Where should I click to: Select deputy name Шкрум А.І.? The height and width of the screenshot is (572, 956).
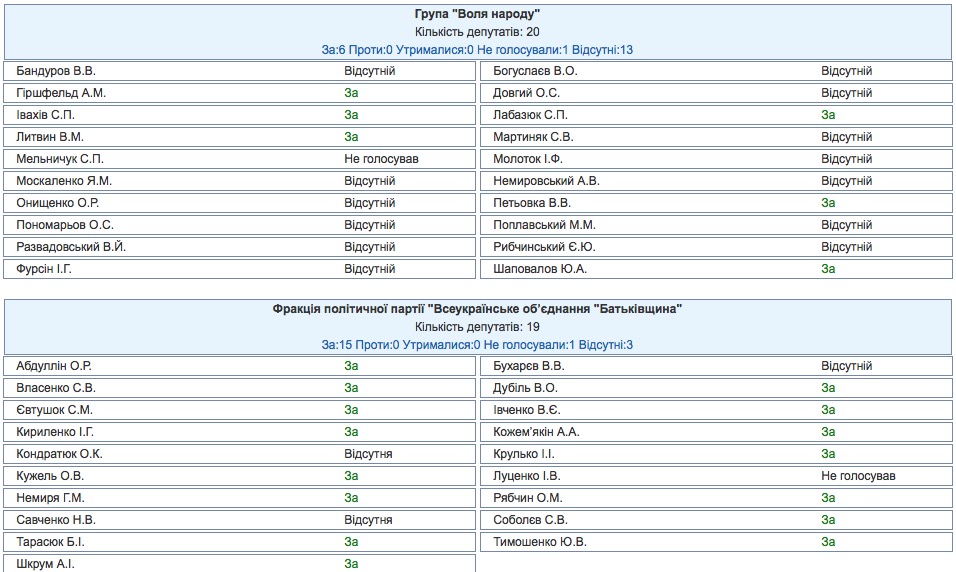coord(45,564)
